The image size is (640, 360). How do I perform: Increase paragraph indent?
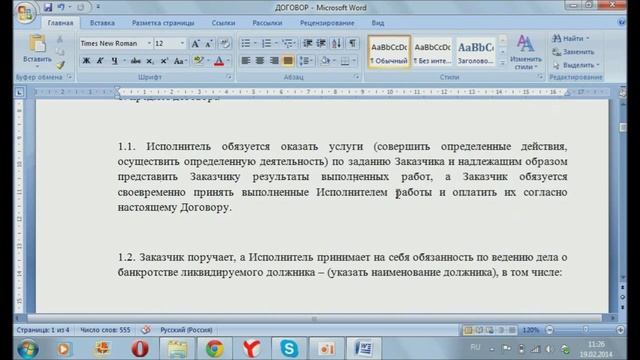(x=322, y=43)
